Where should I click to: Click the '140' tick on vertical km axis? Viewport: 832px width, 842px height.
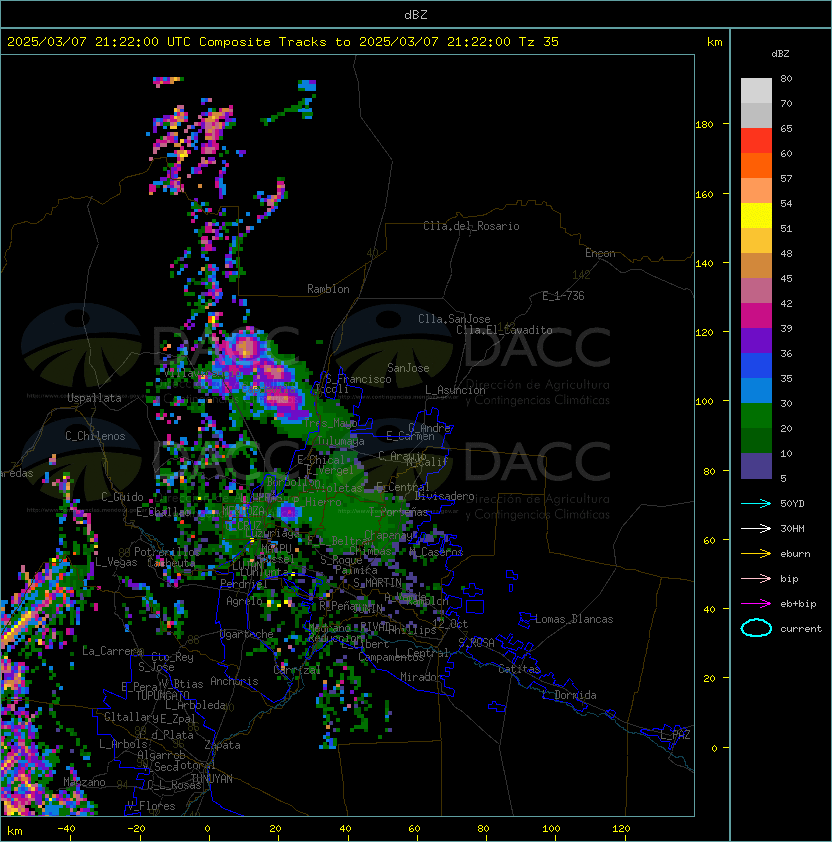point(704,264)
